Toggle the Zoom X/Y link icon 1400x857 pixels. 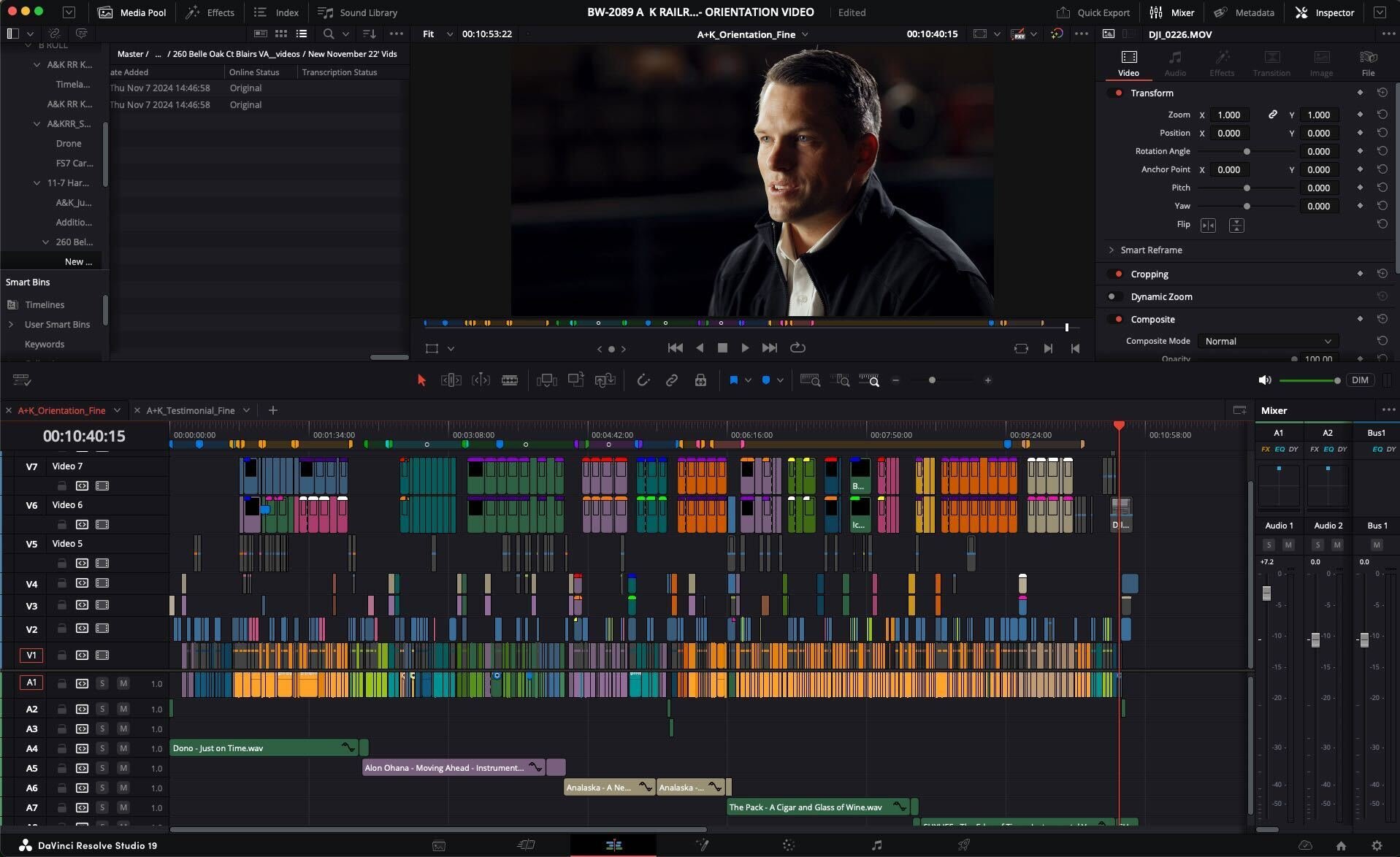click(x=1272, y=115)
